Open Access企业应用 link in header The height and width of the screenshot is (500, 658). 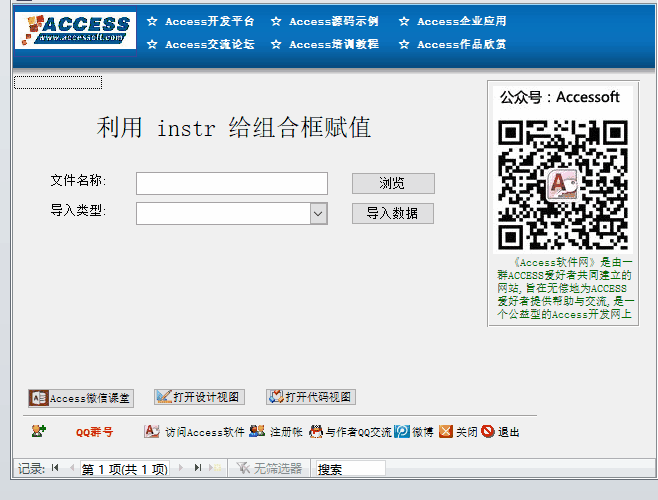tap(462, 21)
